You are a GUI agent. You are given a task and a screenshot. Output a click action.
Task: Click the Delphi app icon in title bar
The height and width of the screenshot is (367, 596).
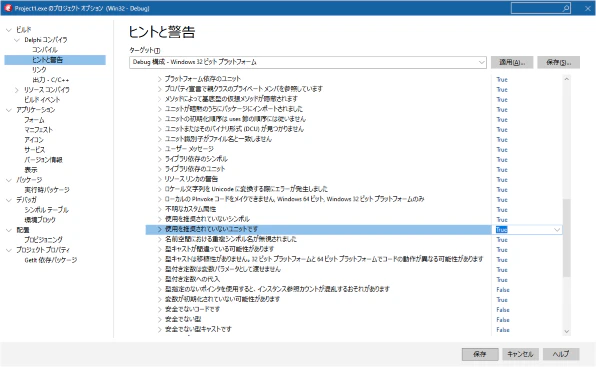click(8, 8)
